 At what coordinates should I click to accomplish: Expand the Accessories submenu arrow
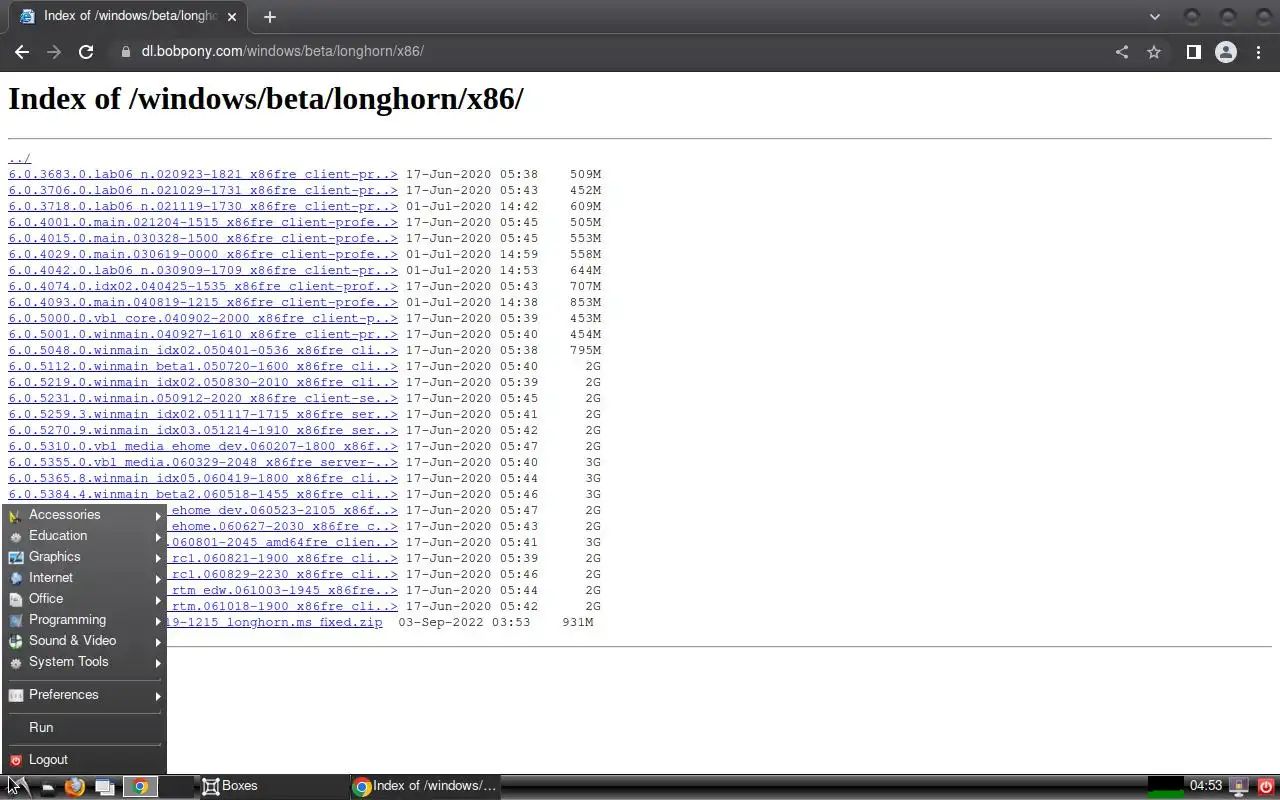click(158, 516)
